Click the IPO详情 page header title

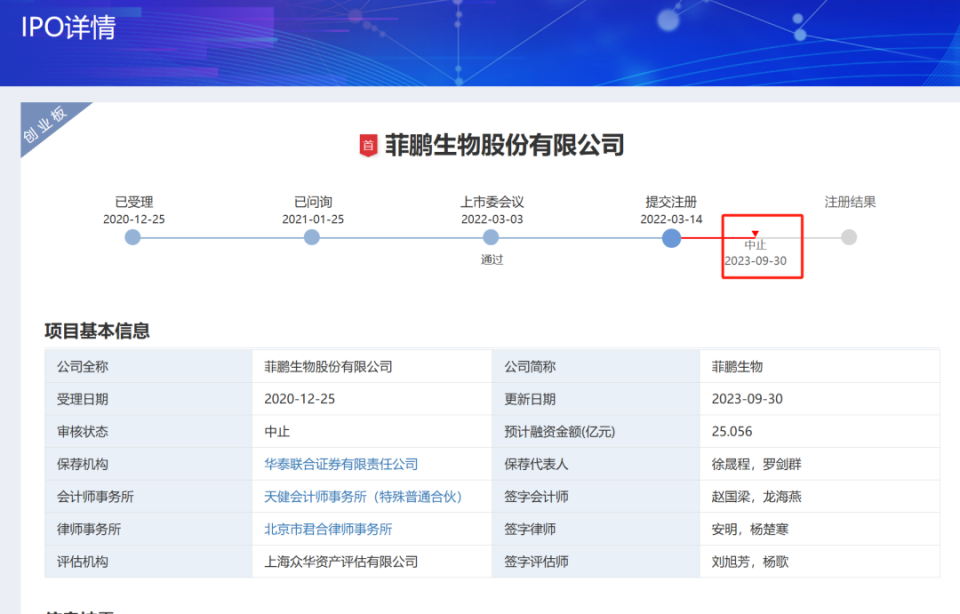tap(69, 30)
